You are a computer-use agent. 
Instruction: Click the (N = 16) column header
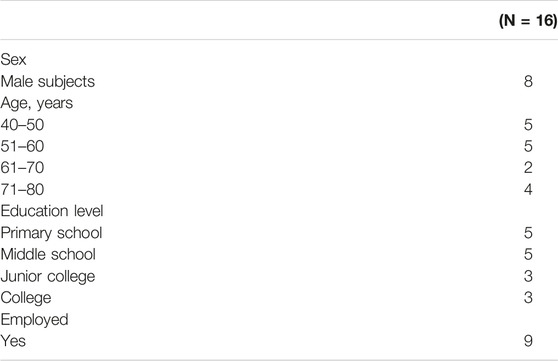(528, 21)
